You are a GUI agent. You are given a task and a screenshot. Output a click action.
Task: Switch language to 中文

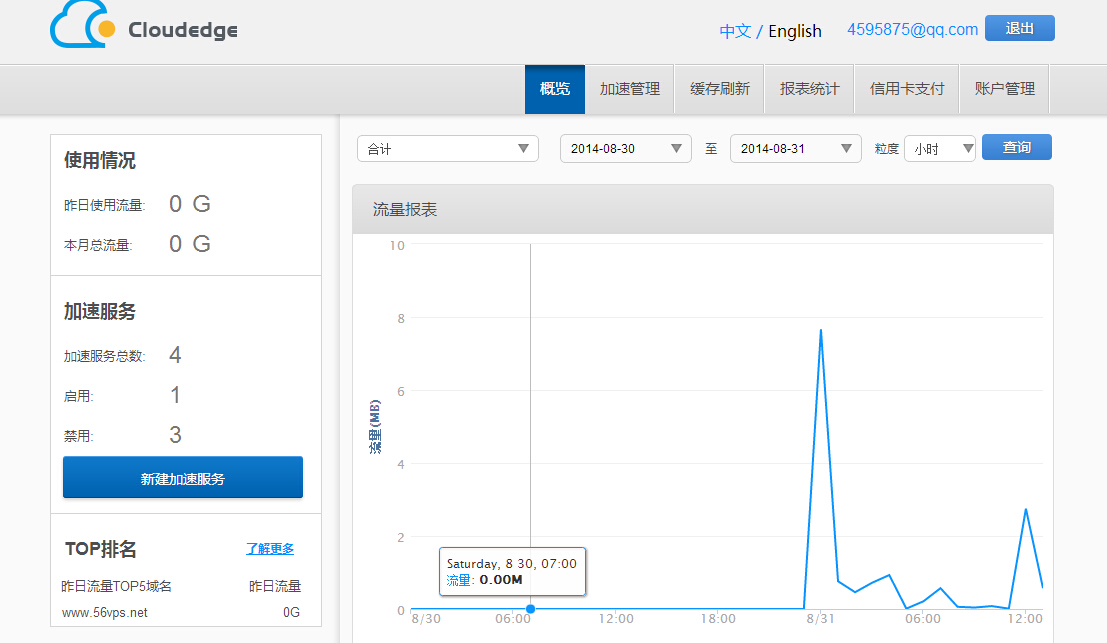point(735,31)
